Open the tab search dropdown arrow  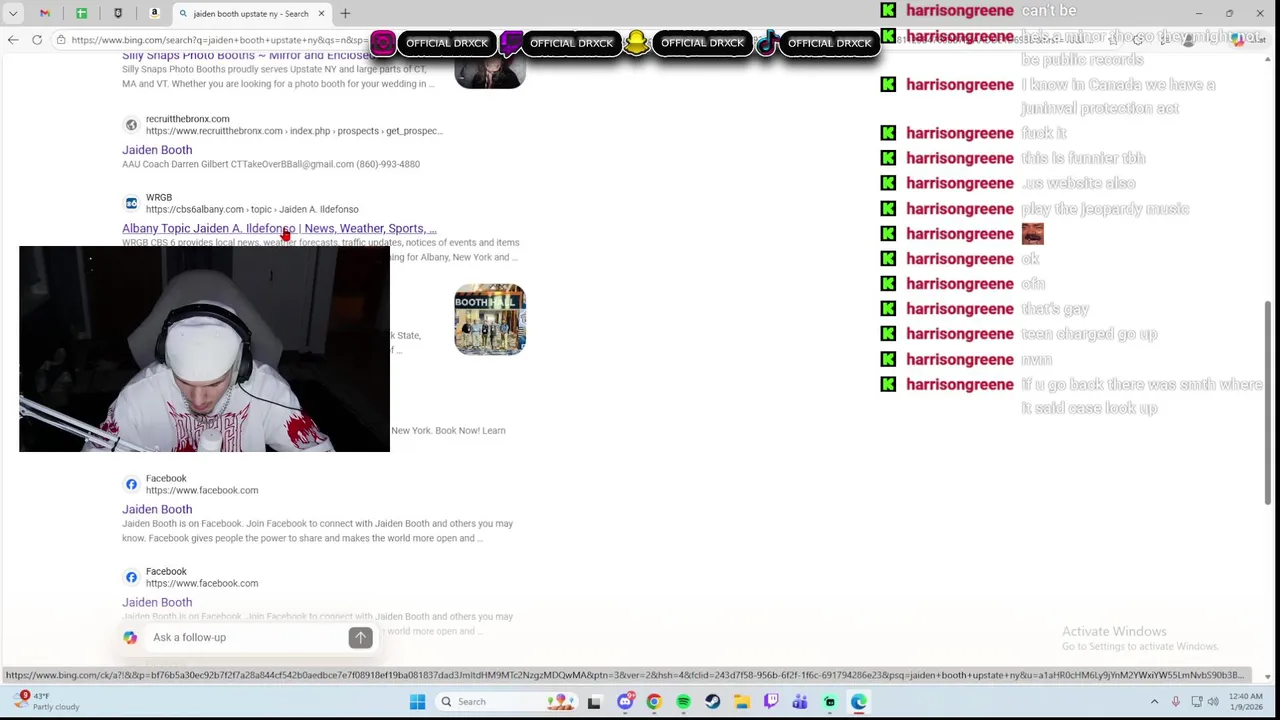[x=13, y=13]
